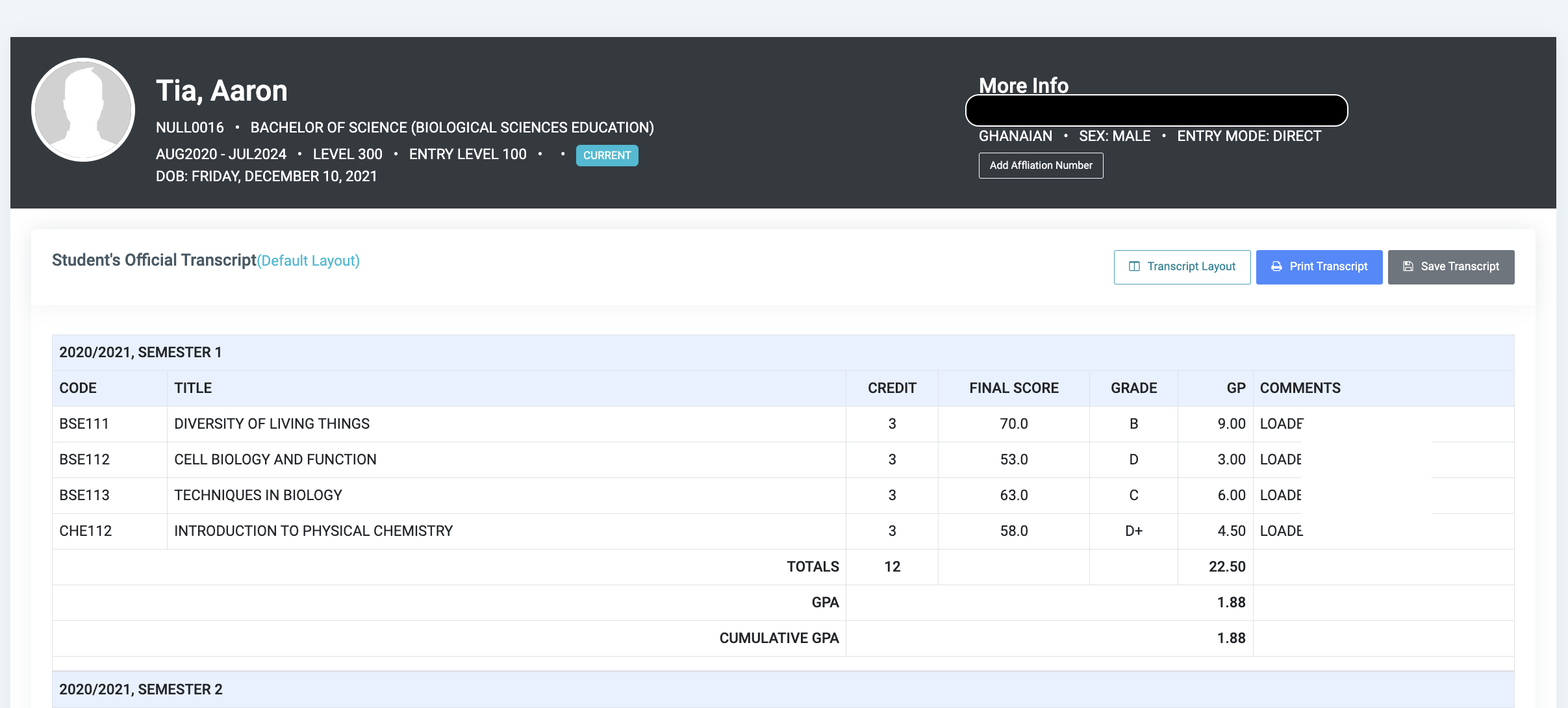Click the Default Layout link

click(x=309, y=260)
